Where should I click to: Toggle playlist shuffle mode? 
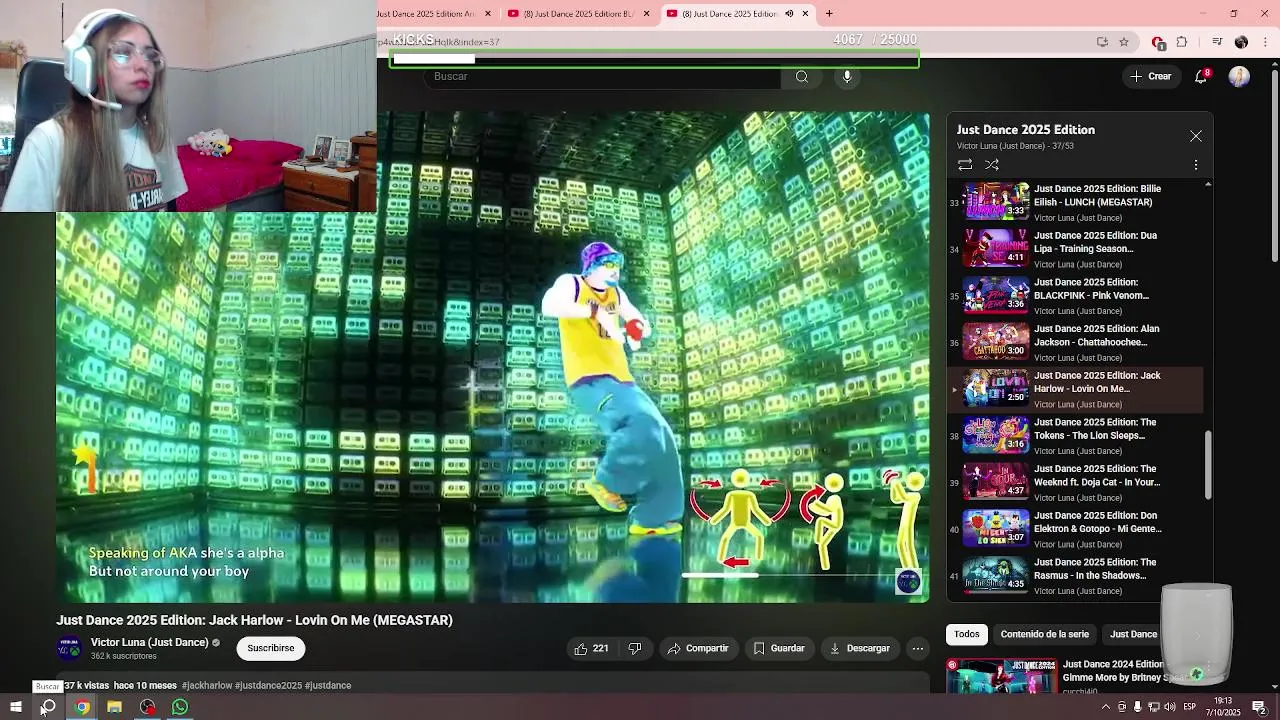coord(992,165)
